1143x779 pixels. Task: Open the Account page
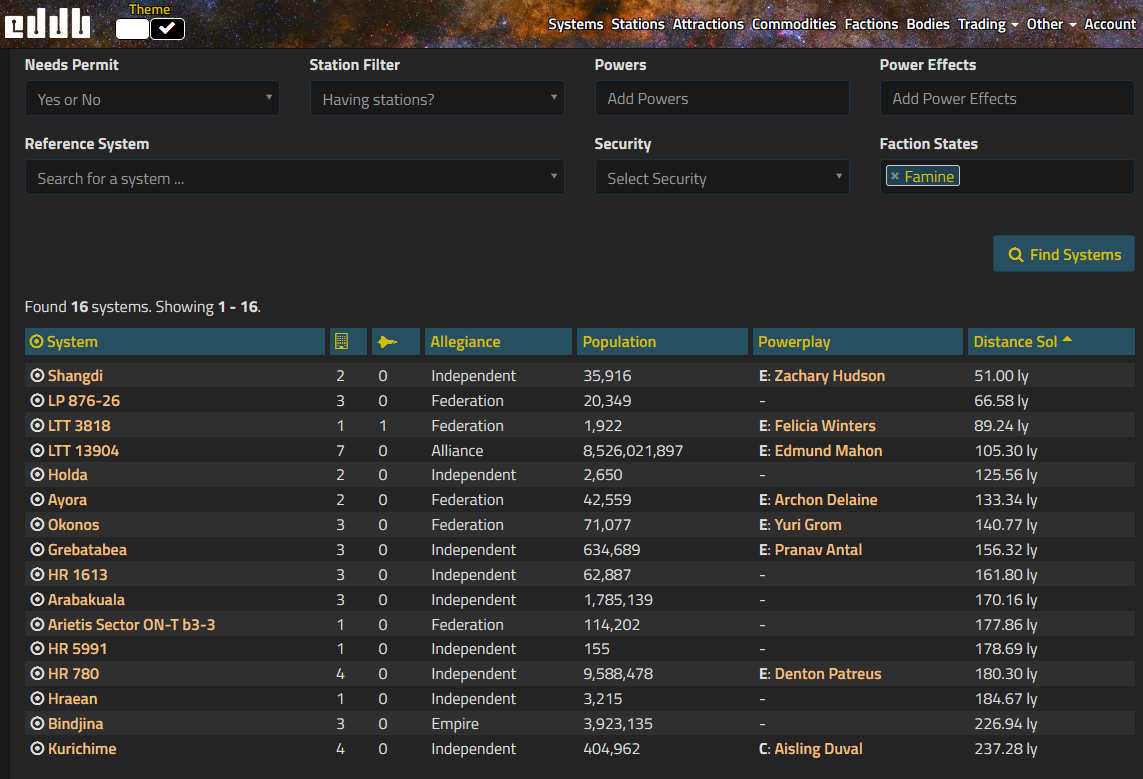coord(1109,24)
